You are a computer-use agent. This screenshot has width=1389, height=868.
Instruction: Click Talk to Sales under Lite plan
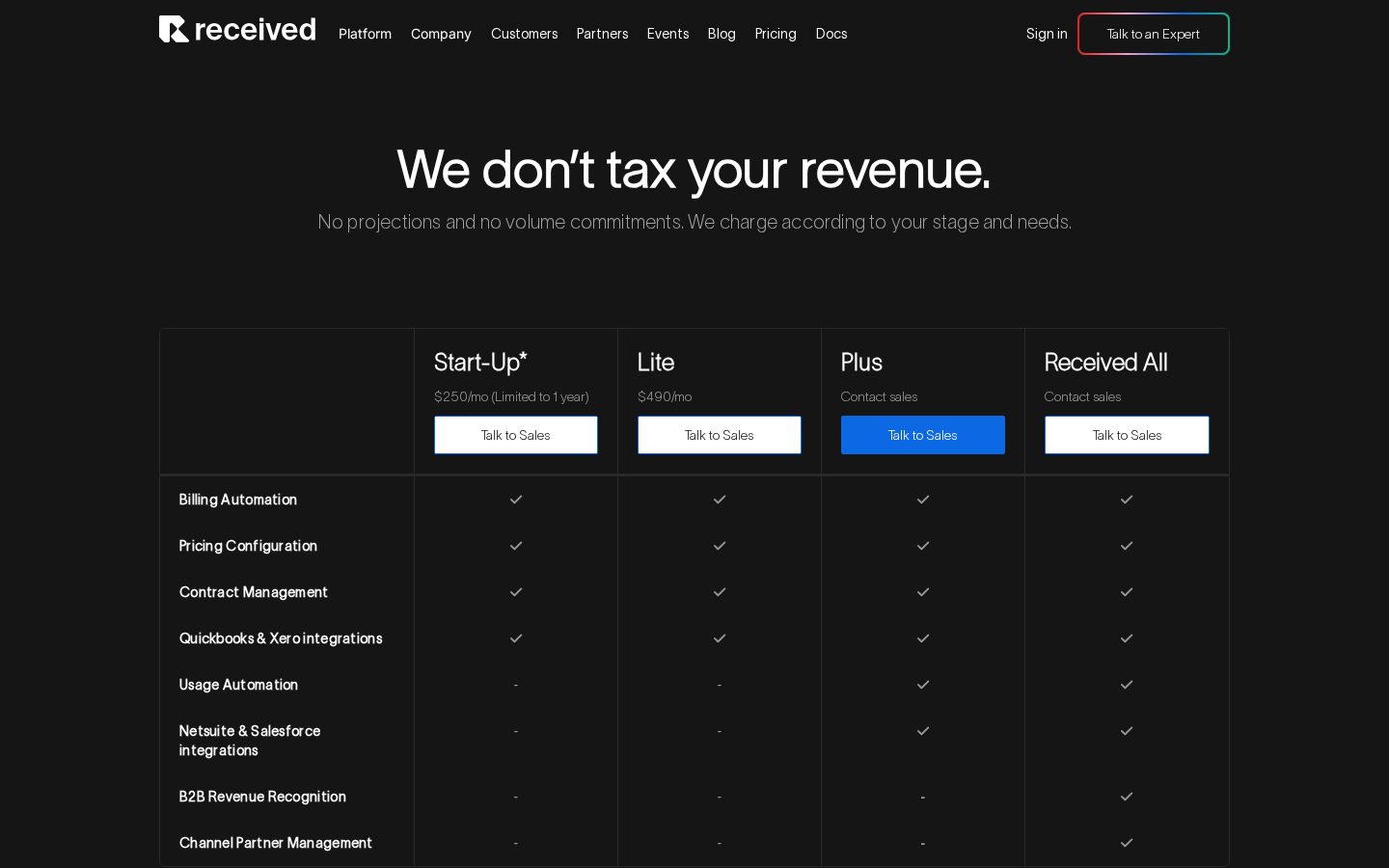pyautogui.click(x=720, y=435)
